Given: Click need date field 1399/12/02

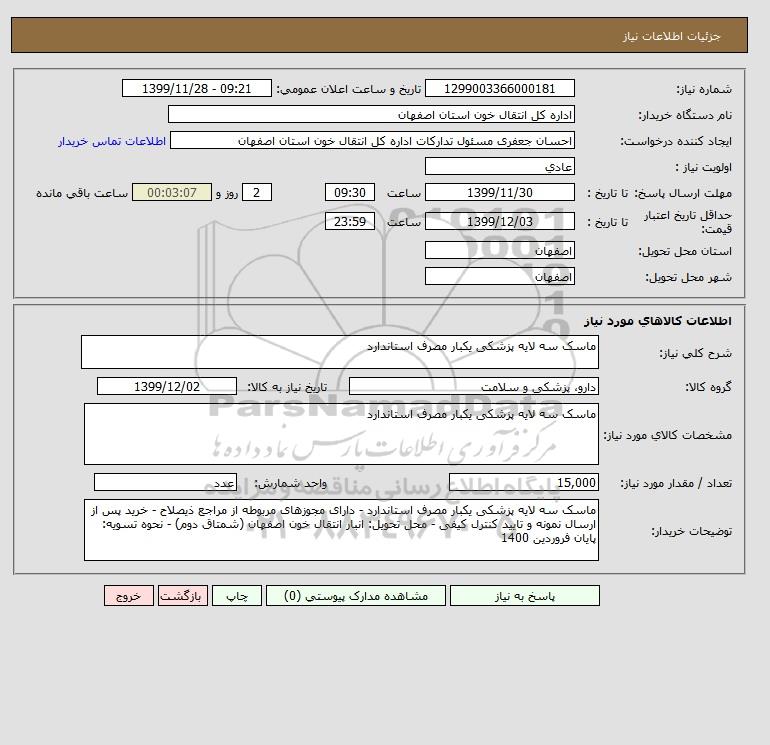Looking at the screenshot, I should tap(167, 386).
